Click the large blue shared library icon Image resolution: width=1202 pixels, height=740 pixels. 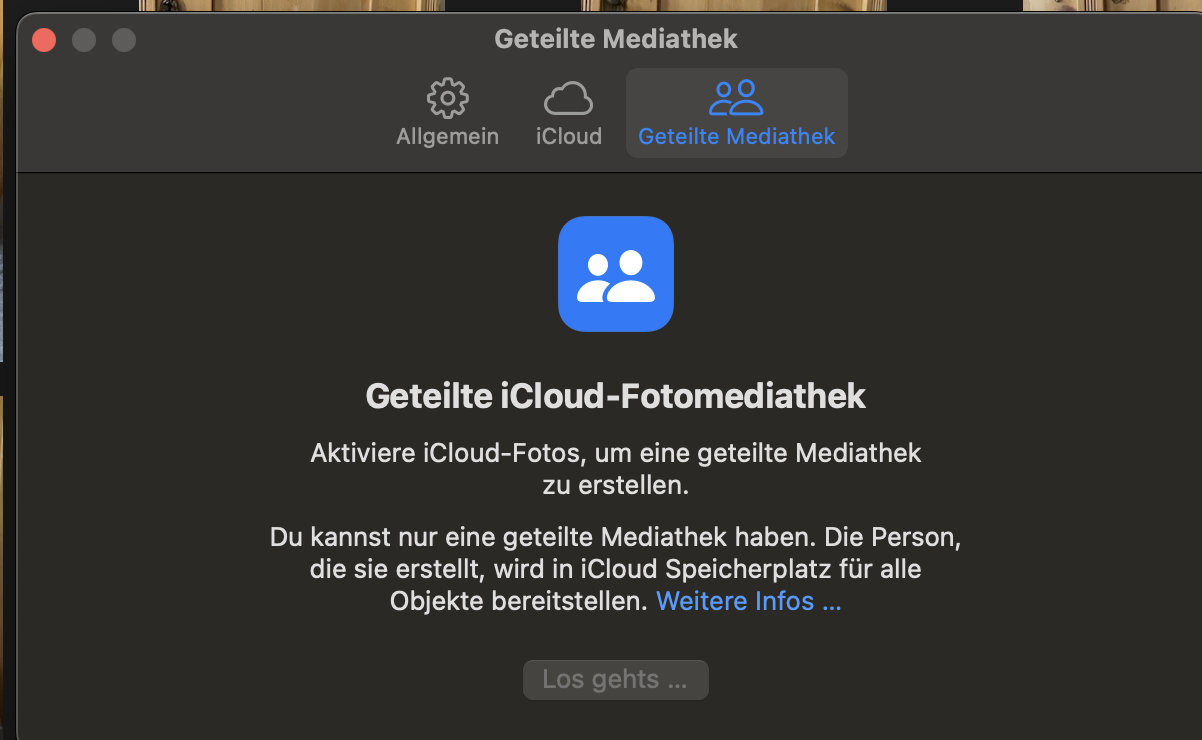(616, 274)
